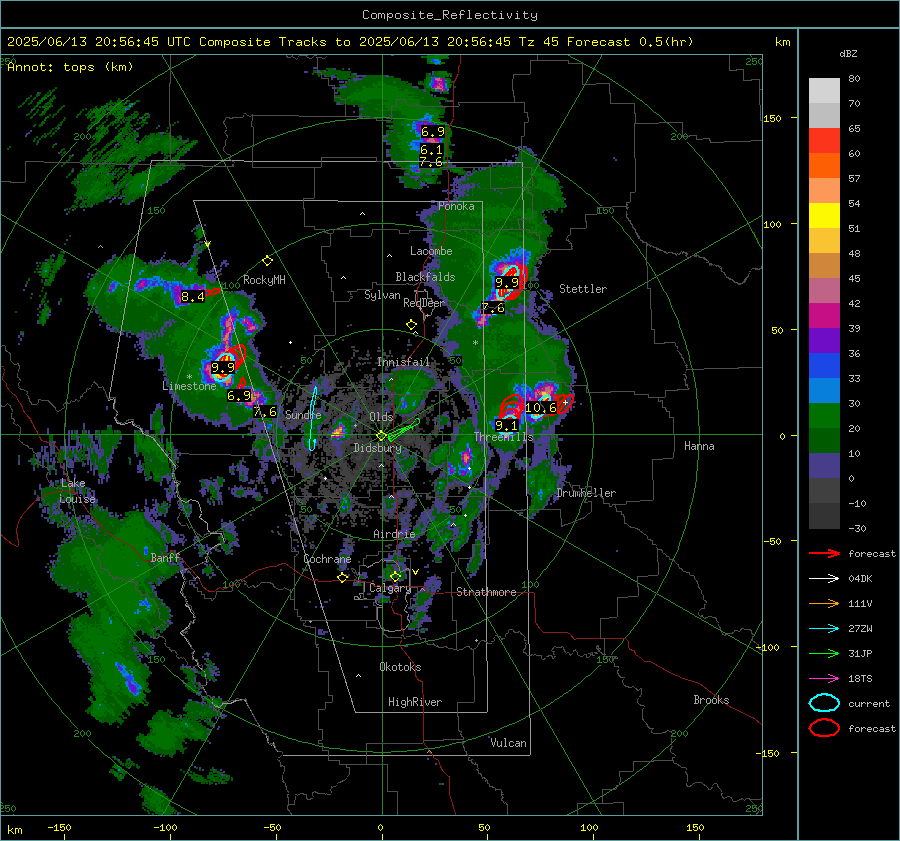Click the Hanna town label

[x=699, y=446]
